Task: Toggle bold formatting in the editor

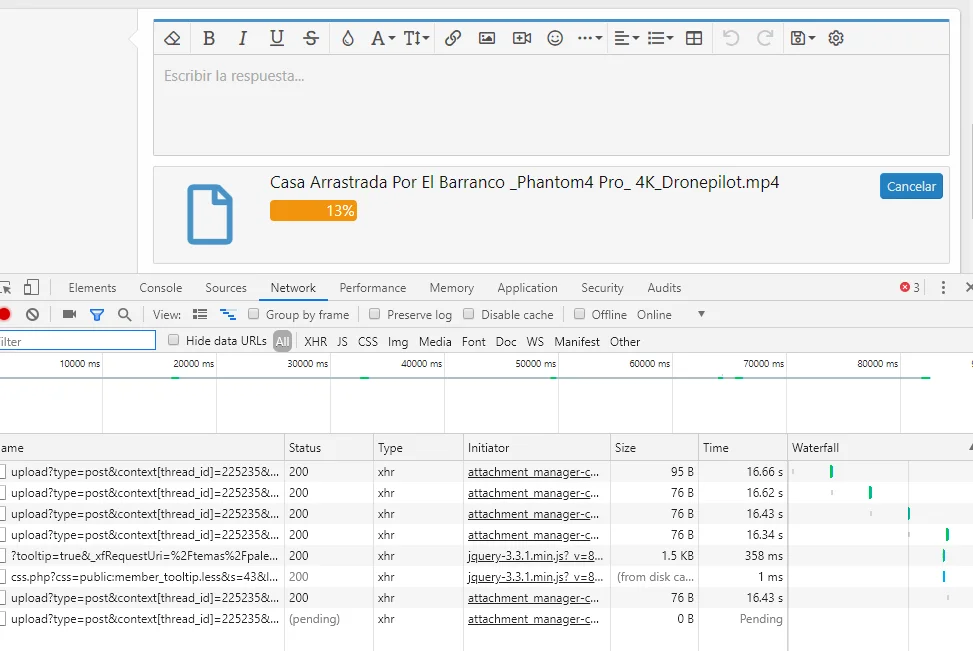Action: pyautogui.click(x=209, y=38)
